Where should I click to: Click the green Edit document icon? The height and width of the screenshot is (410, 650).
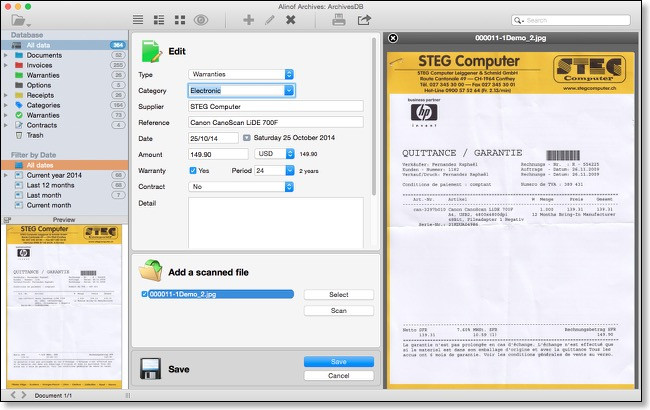[151, 51]
